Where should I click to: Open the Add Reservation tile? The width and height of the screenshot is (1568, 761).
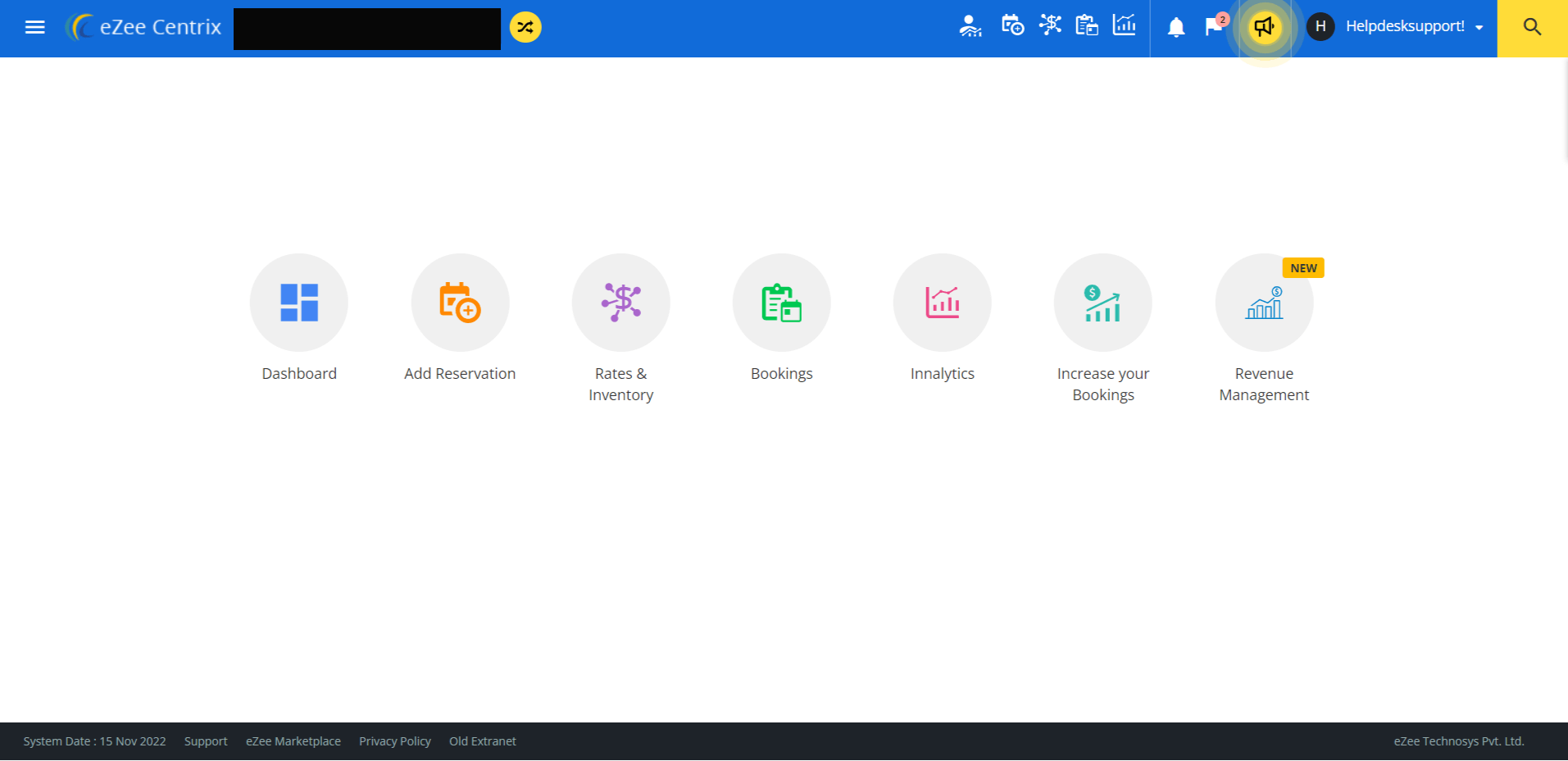pos(460,303)
